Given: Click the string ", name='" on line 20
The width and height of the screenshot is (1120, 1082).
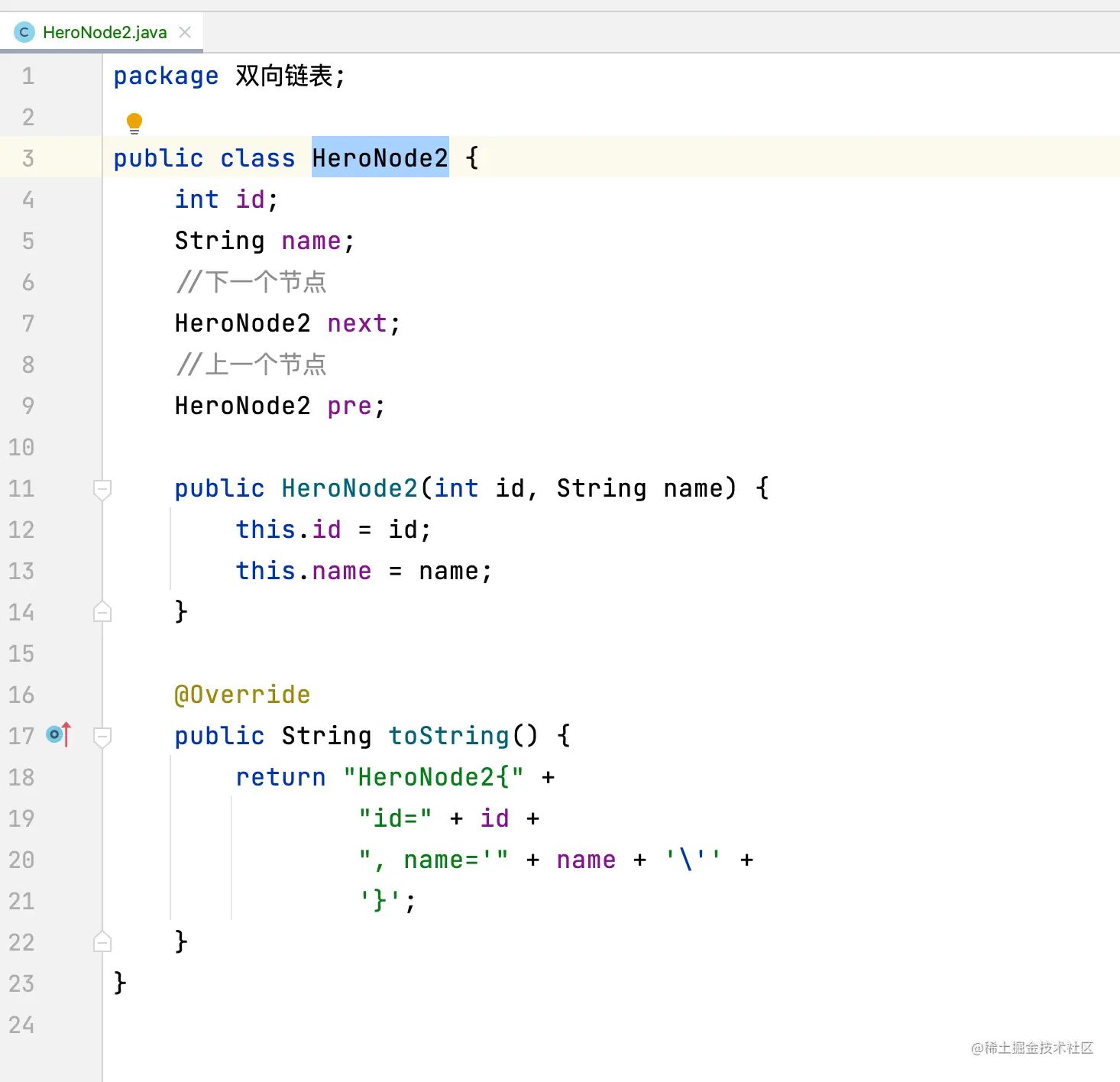Looking at the screenshot, I should (433, 860).
